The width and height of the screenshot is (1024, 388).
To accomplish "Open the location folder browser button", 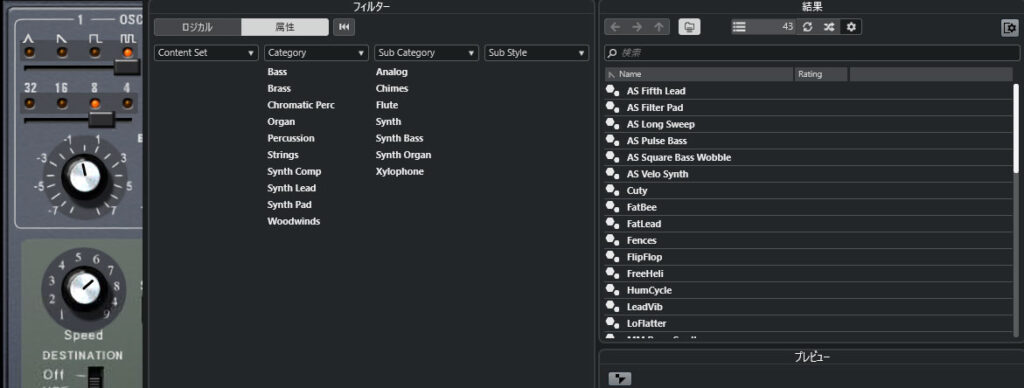I will click(690, 27).
